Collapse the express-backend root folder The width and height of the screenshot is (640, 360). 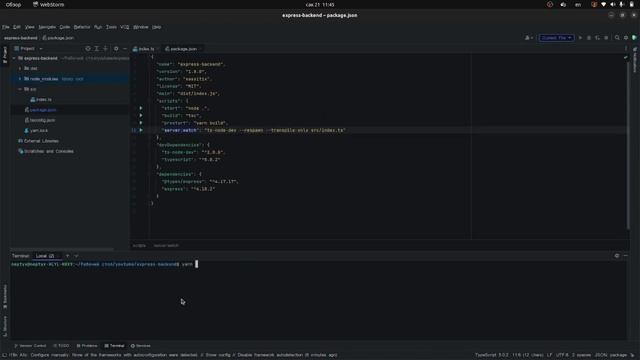14,58
